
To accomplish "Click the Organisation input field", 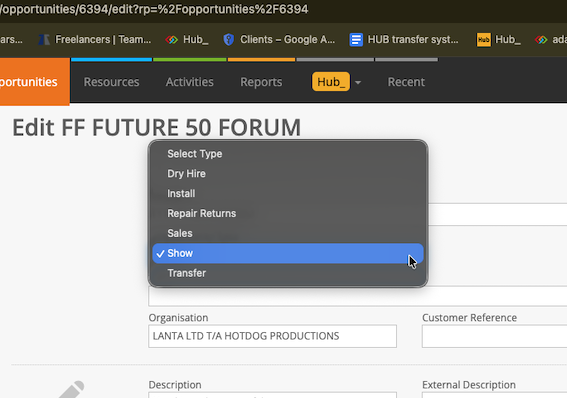I will click(272, 336).
